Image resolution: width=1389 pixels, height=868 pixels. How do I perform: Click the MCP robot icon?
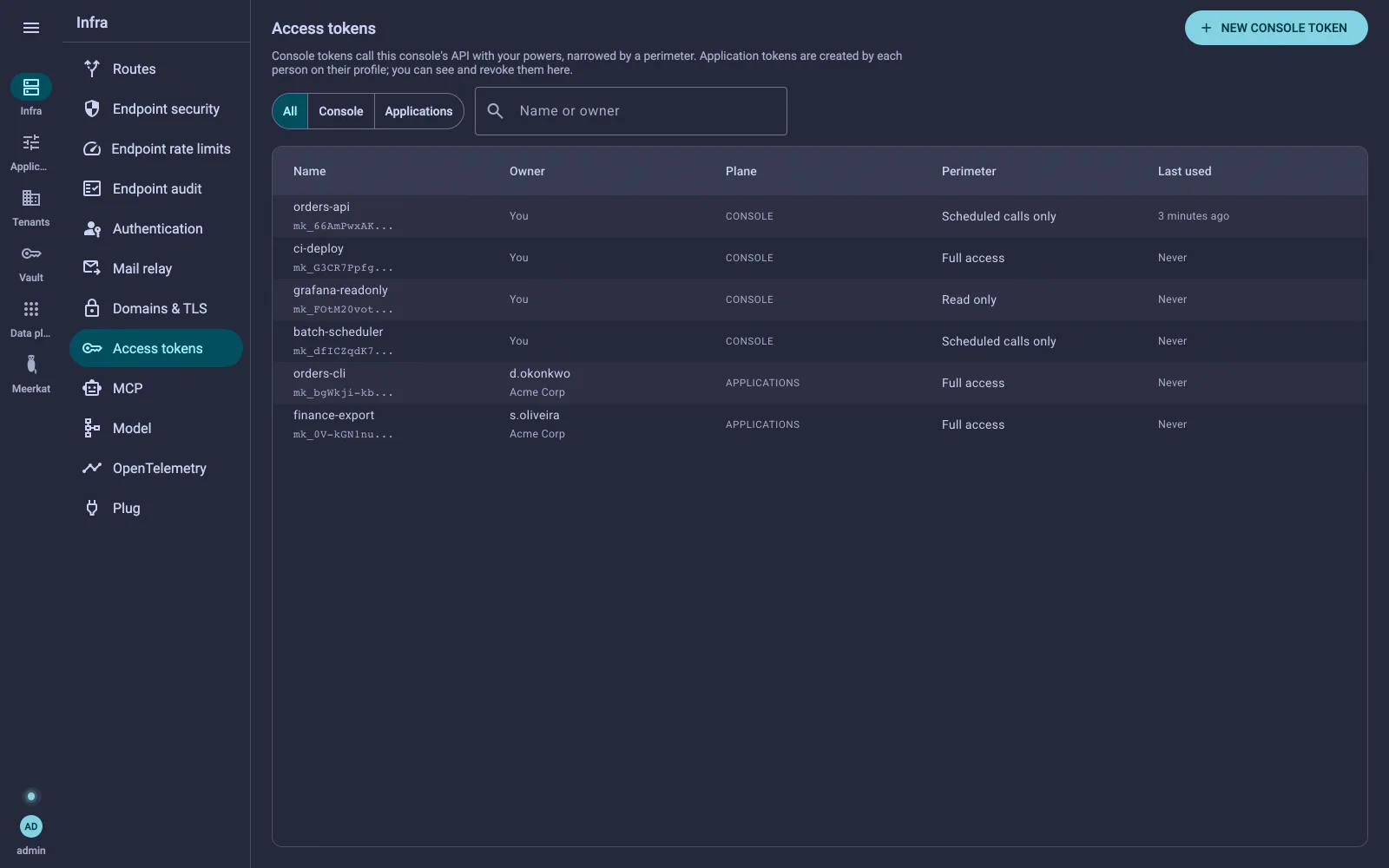92,388
